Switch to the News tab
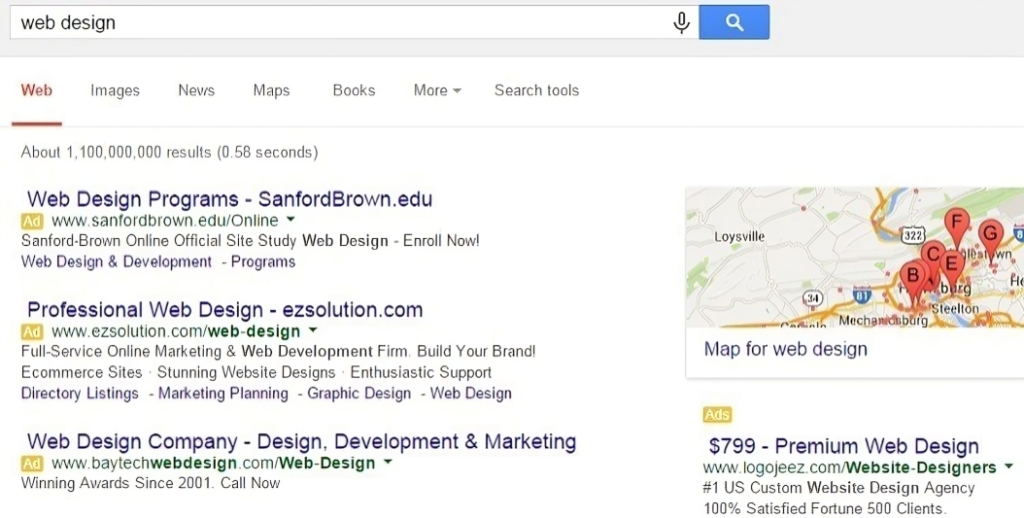Image resolution: width=1024 pixels, height=518 pixels. click(196, 90)
